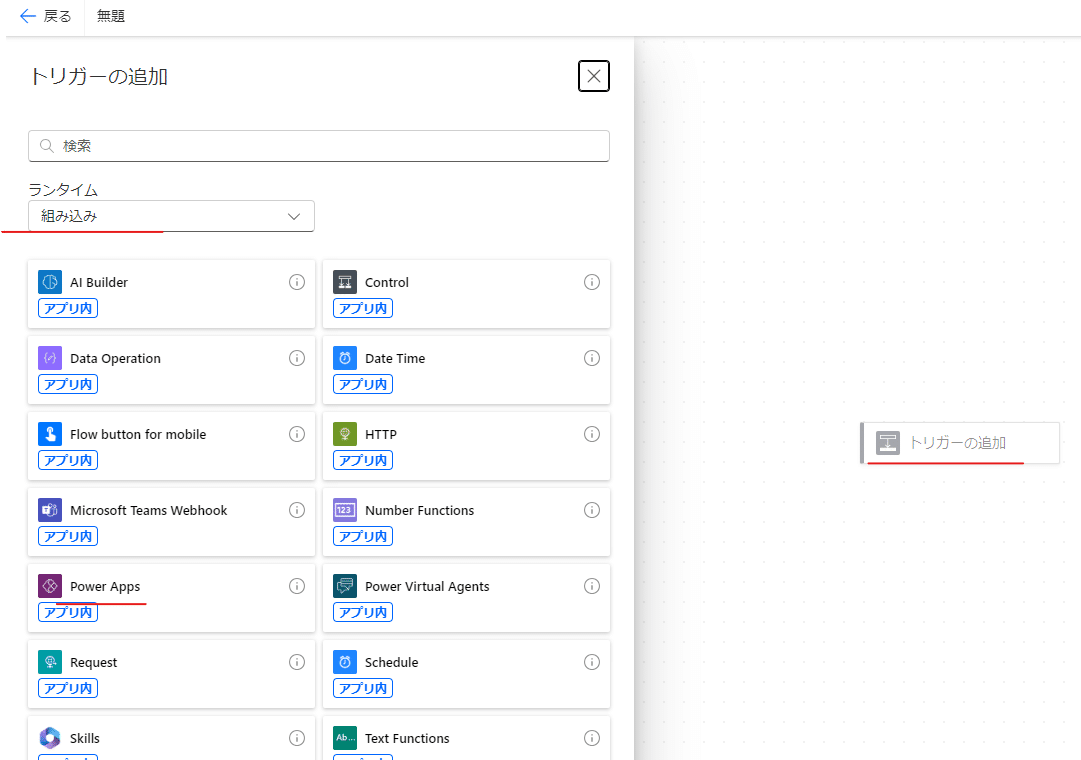Select the Control label
The height and width of the screenshot is (760, 1081).
click(x=387, y=282)
